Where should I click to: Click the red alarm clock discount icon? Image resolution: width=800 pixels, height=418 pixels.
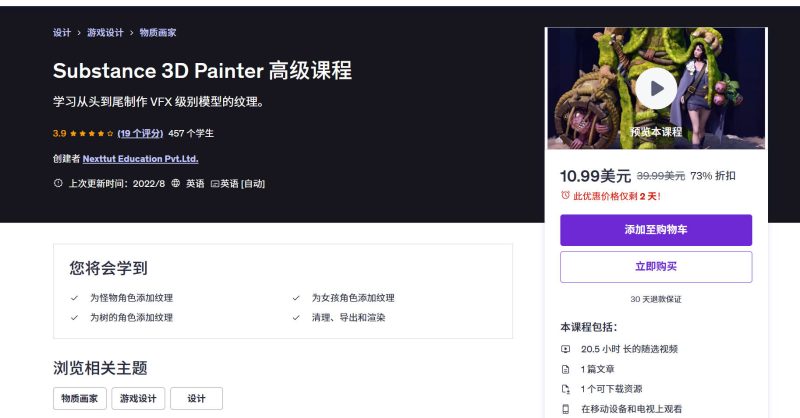click(565, 195)
